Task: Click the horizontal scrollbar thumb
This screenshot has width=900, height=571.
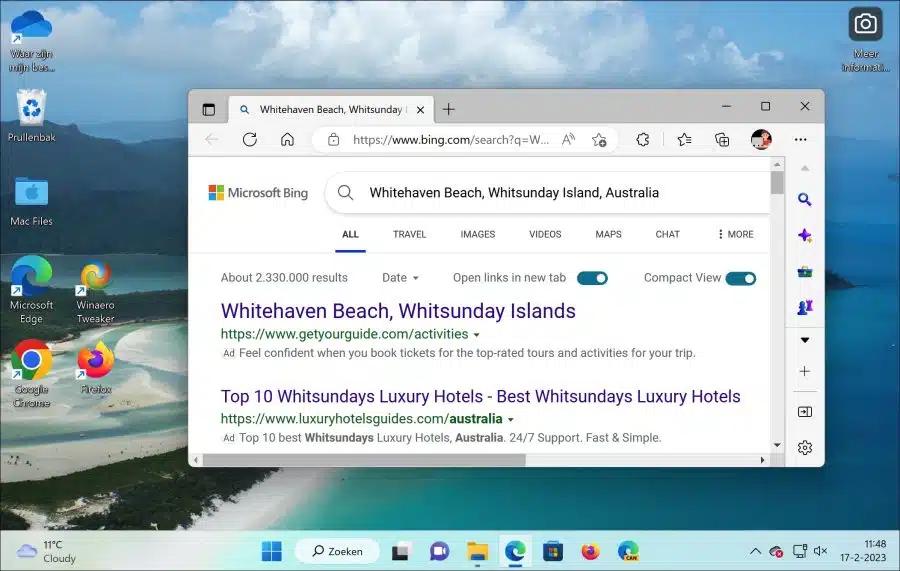Action: click(x=364, y=460)
